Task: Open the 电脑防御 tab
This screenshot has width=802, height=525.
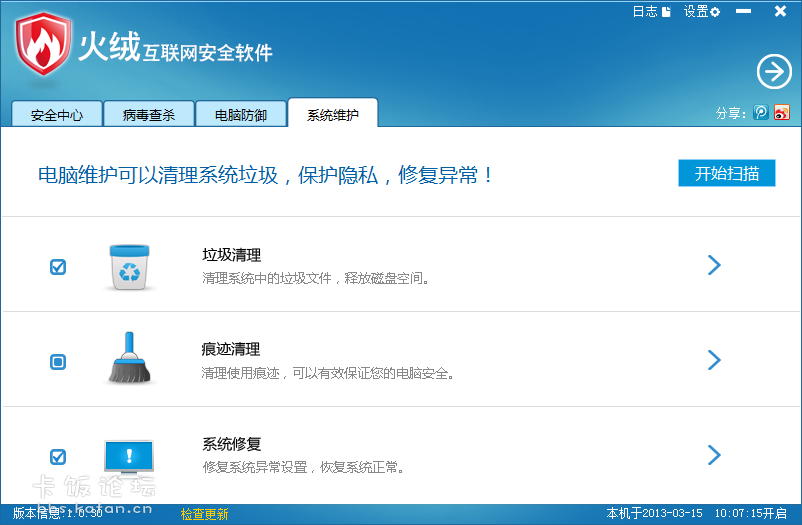Action: click(x=241, y=115)
